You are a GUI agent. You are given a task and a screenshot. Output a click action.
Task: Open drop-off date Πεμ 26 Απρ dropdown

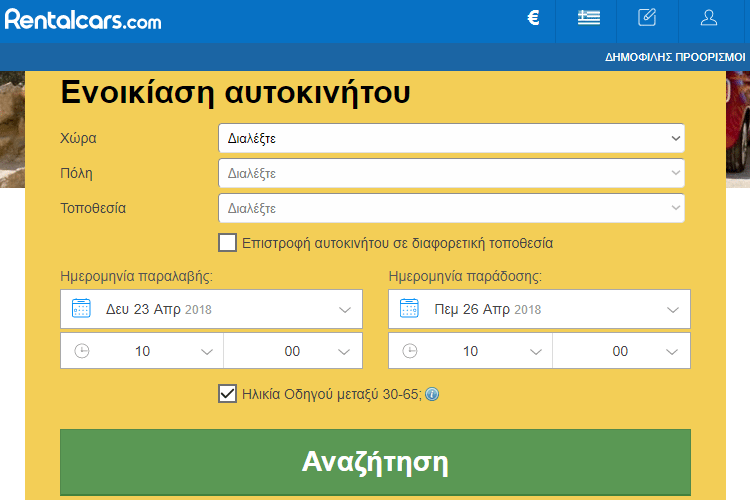[x=540, y=309]
